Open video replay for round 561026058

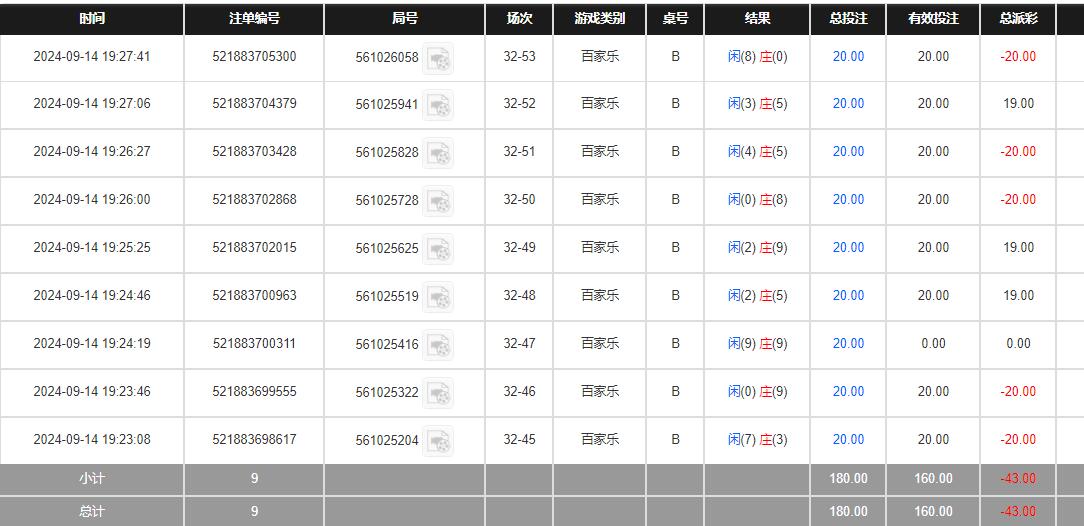coord(438,58)
